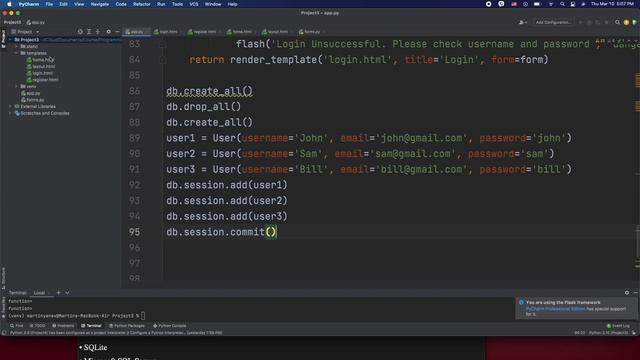Click the expand-all icon in Project panel header
The width and height of the screenshot is (640, 360).
coord(89,31)
